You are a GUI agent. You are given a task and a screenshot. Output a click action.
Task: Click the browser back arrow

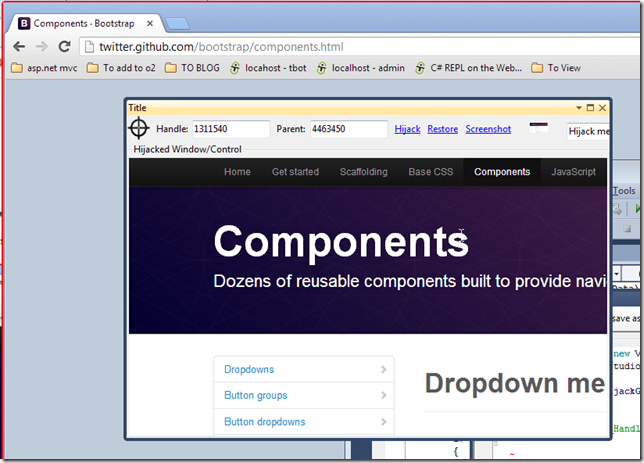pos(19,46)
